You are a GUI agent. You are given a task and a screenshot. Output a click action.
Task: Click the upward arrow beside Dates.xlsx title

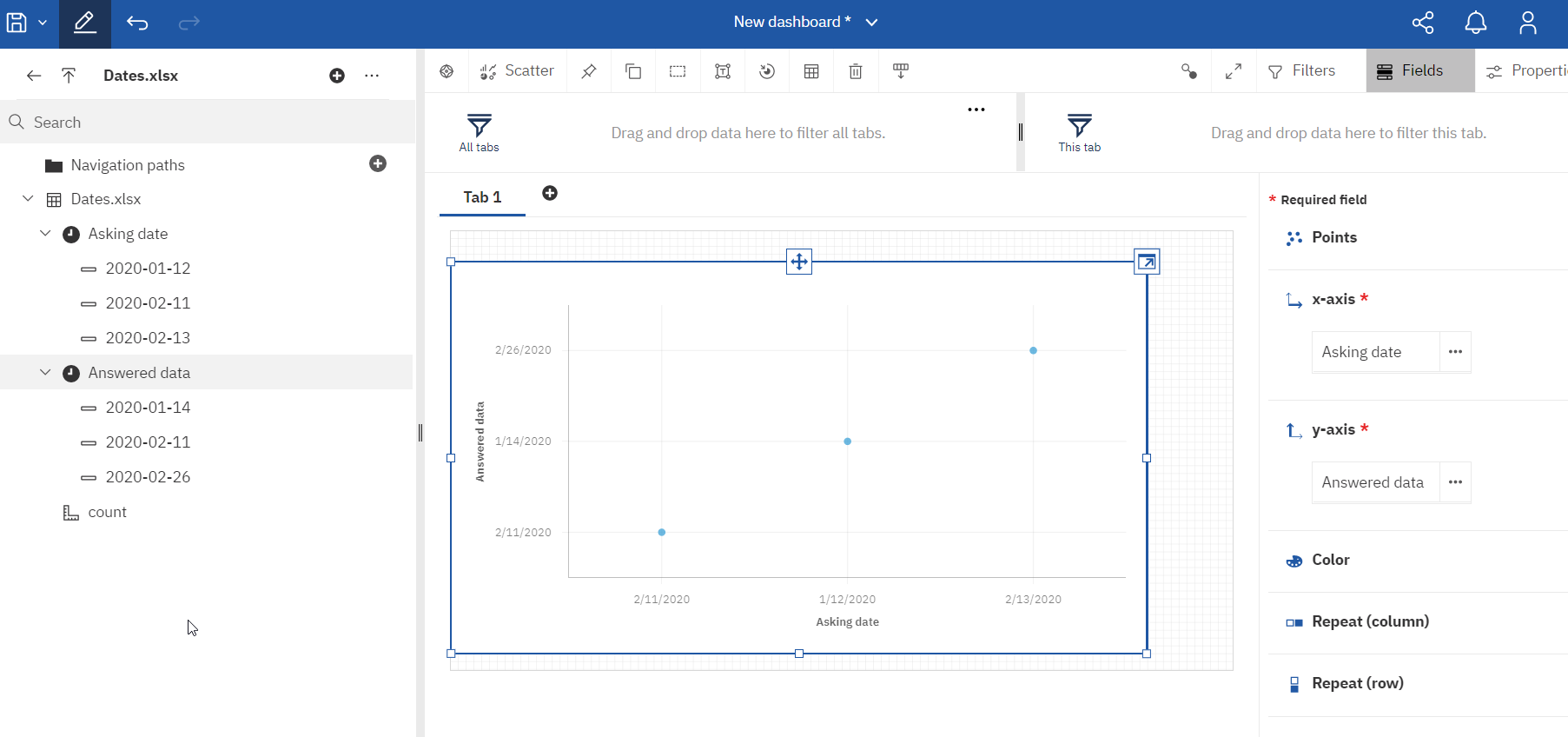(69, 76)
